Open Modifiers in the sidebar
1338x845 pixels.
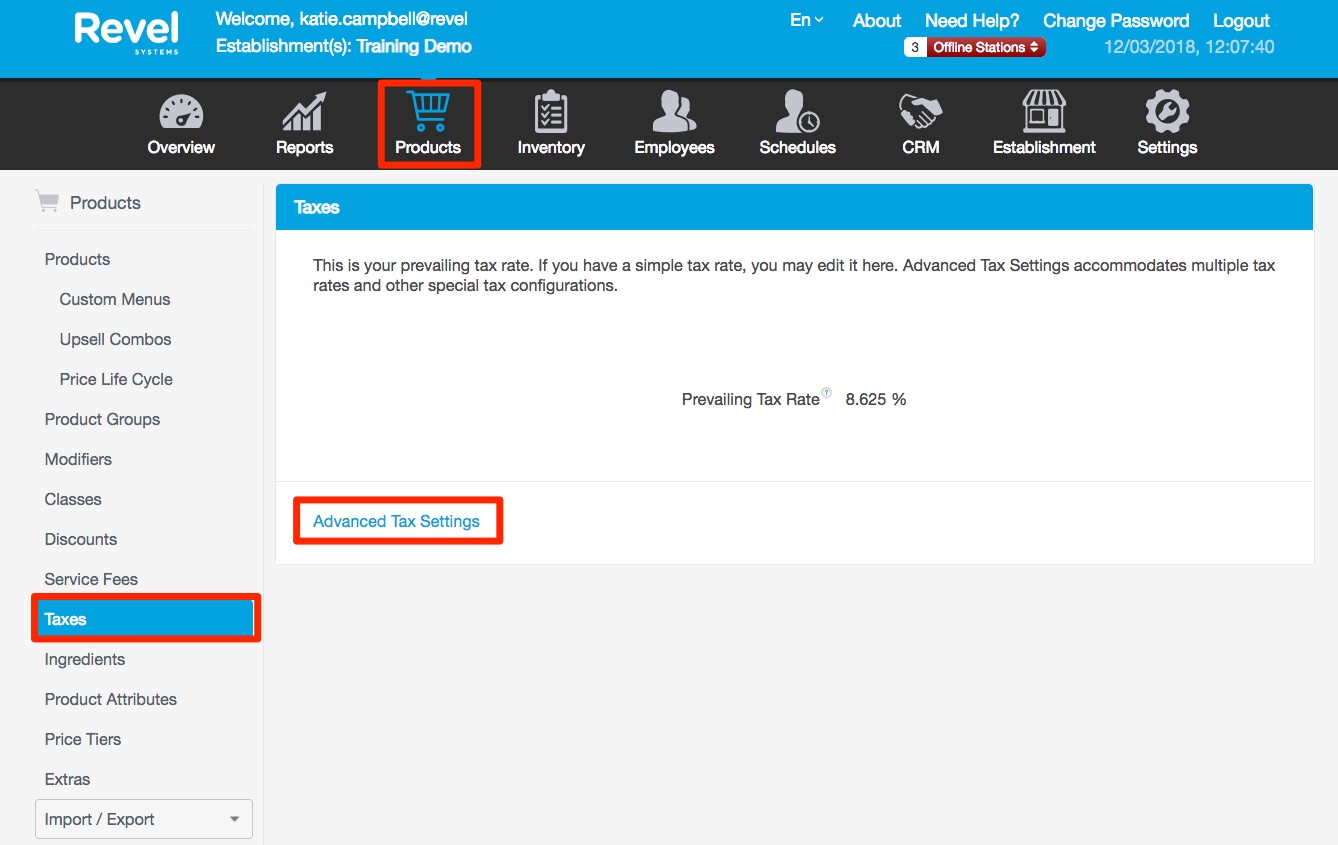click(78, 459)
